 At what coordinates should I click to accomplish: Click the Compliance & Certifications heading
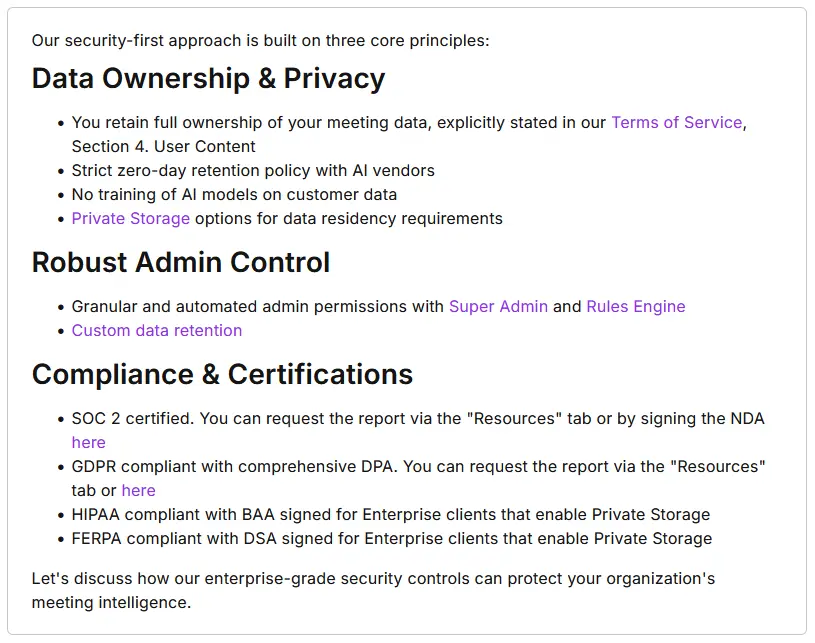[222, 374]
